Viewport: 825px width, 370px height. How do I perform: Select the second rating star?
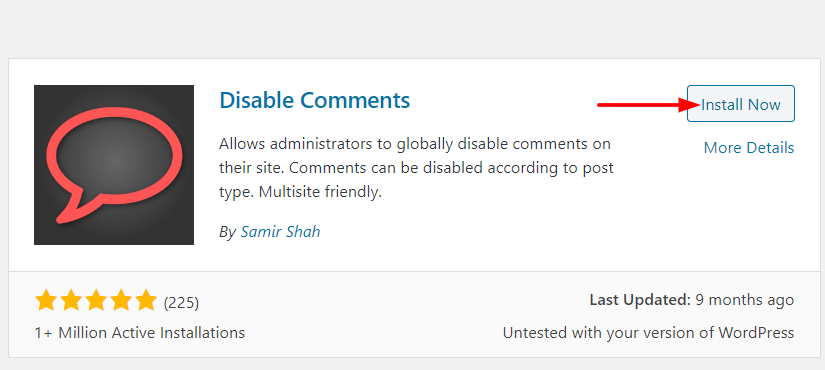71,302
